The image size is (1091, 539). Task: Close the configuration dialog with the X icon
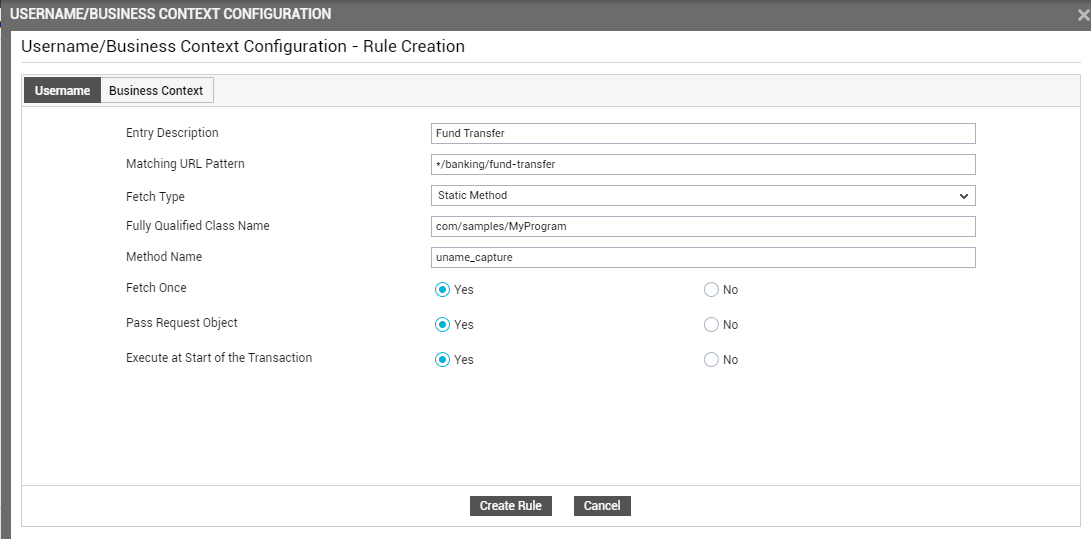point(1083,15)
